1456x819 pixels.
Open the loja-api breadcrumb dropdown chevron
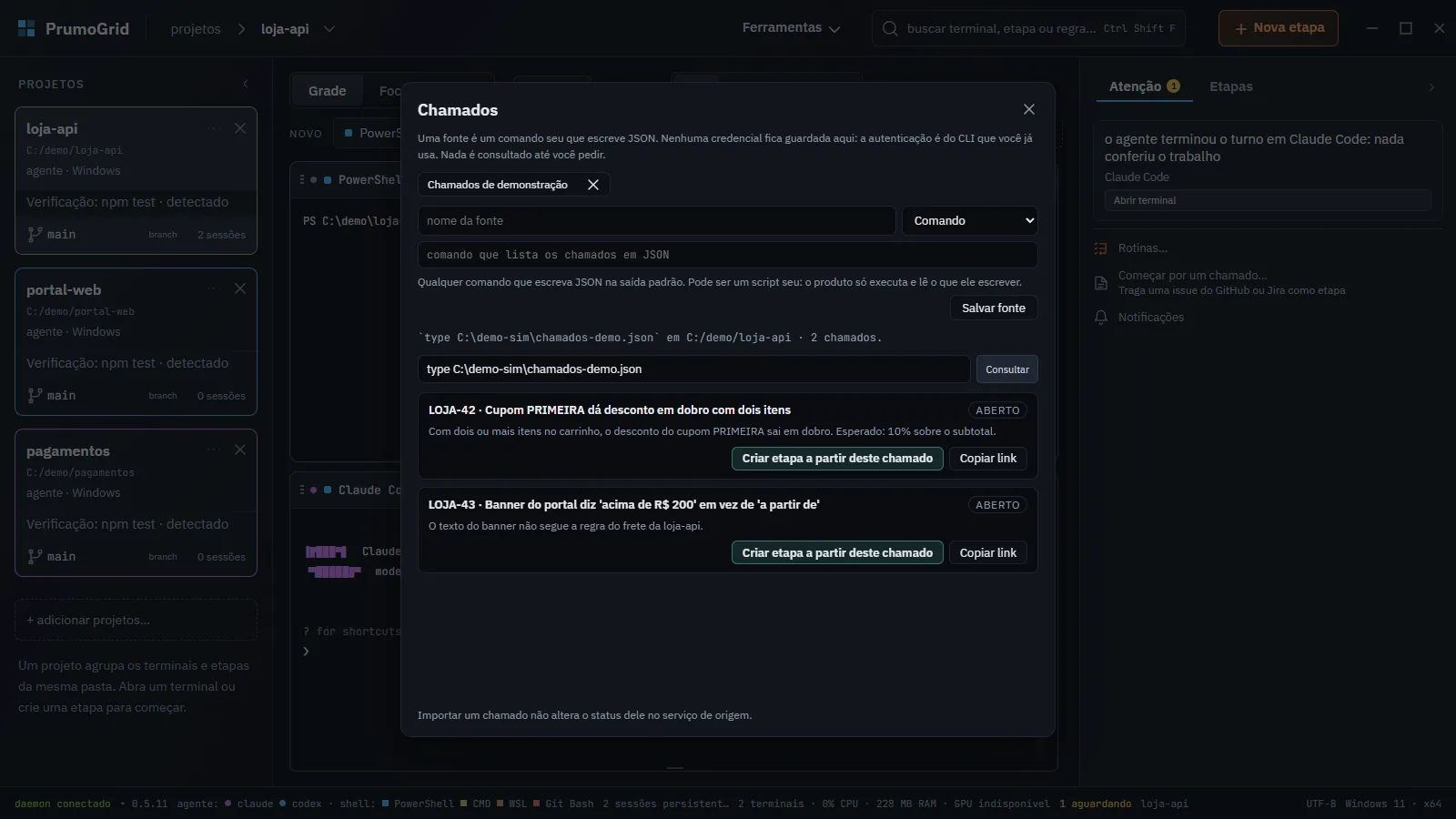(329, 29)
